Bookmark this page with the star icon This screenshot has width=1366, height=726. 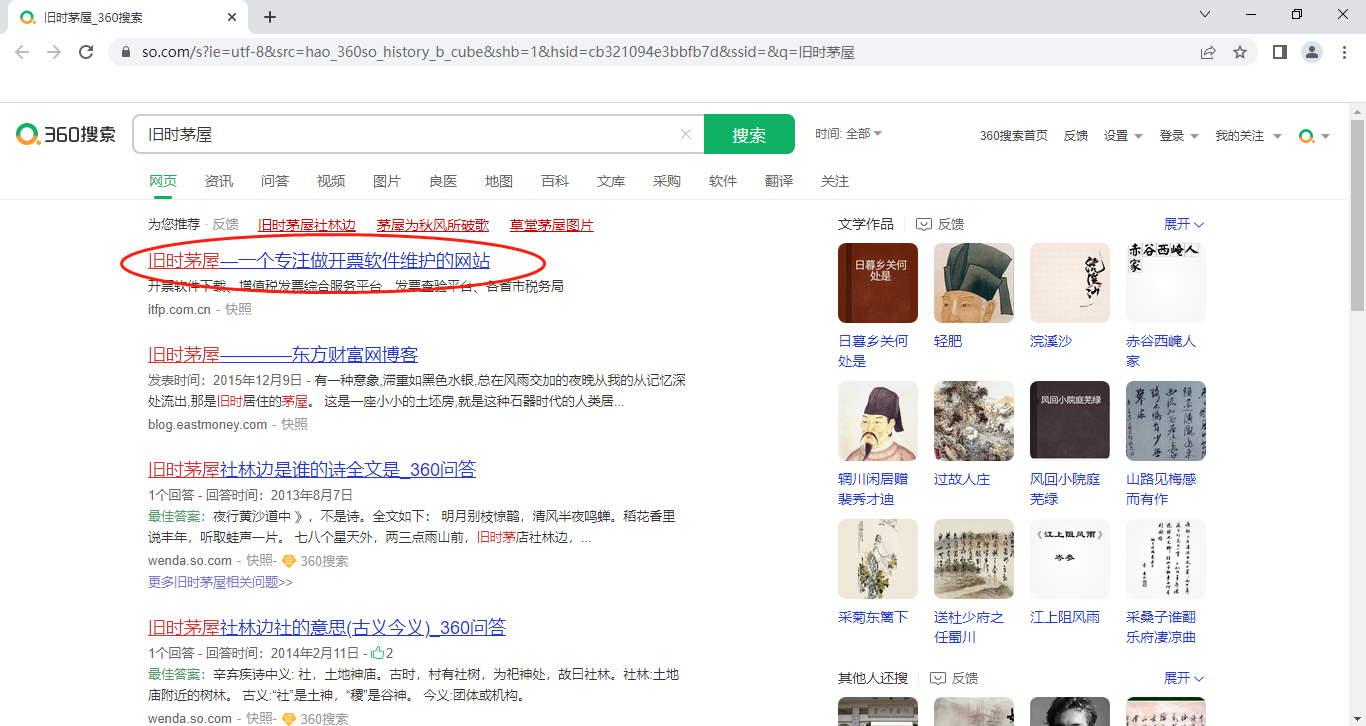pos(1240,52)
